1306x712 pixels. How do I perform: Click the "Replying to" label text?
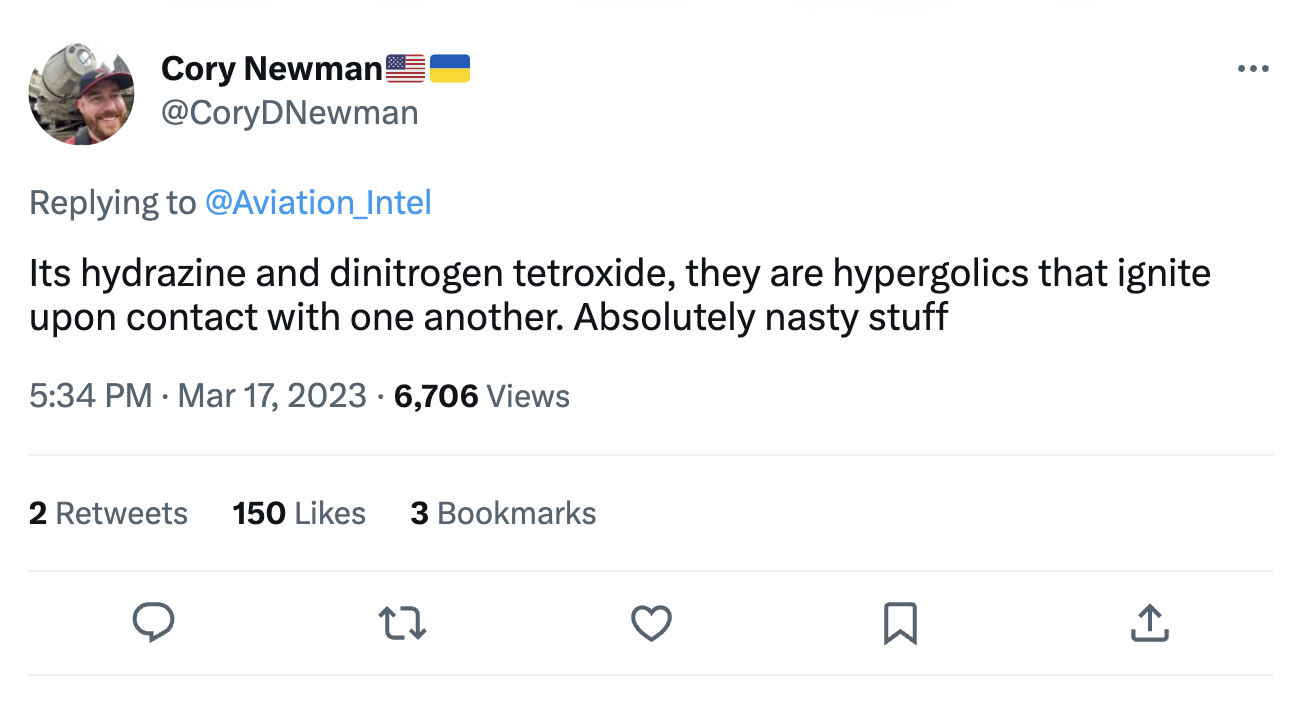[x=113, y=203]
